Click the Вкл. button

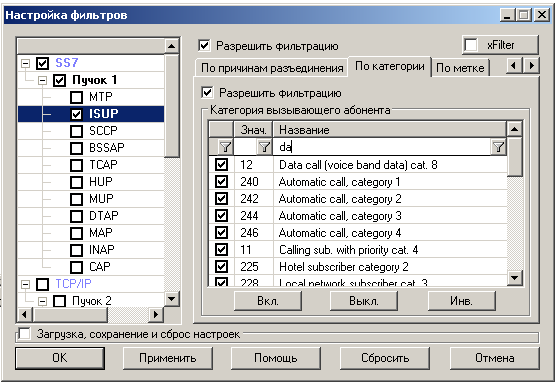(268, 301)
